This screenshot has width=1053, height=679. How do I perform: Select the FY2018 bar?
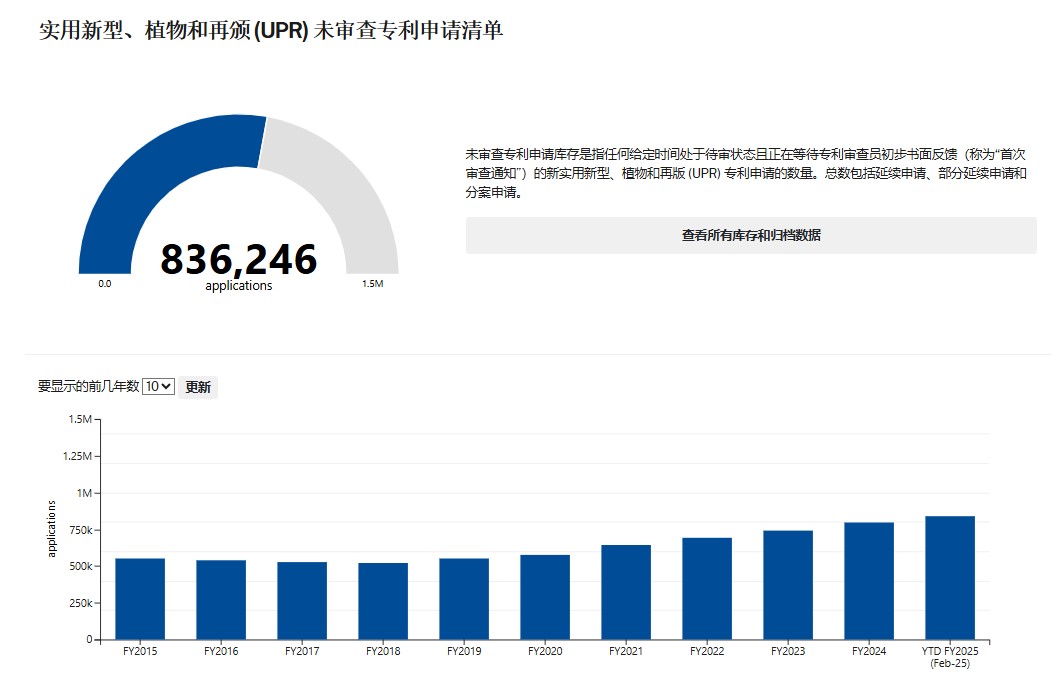tap(383, 600)
